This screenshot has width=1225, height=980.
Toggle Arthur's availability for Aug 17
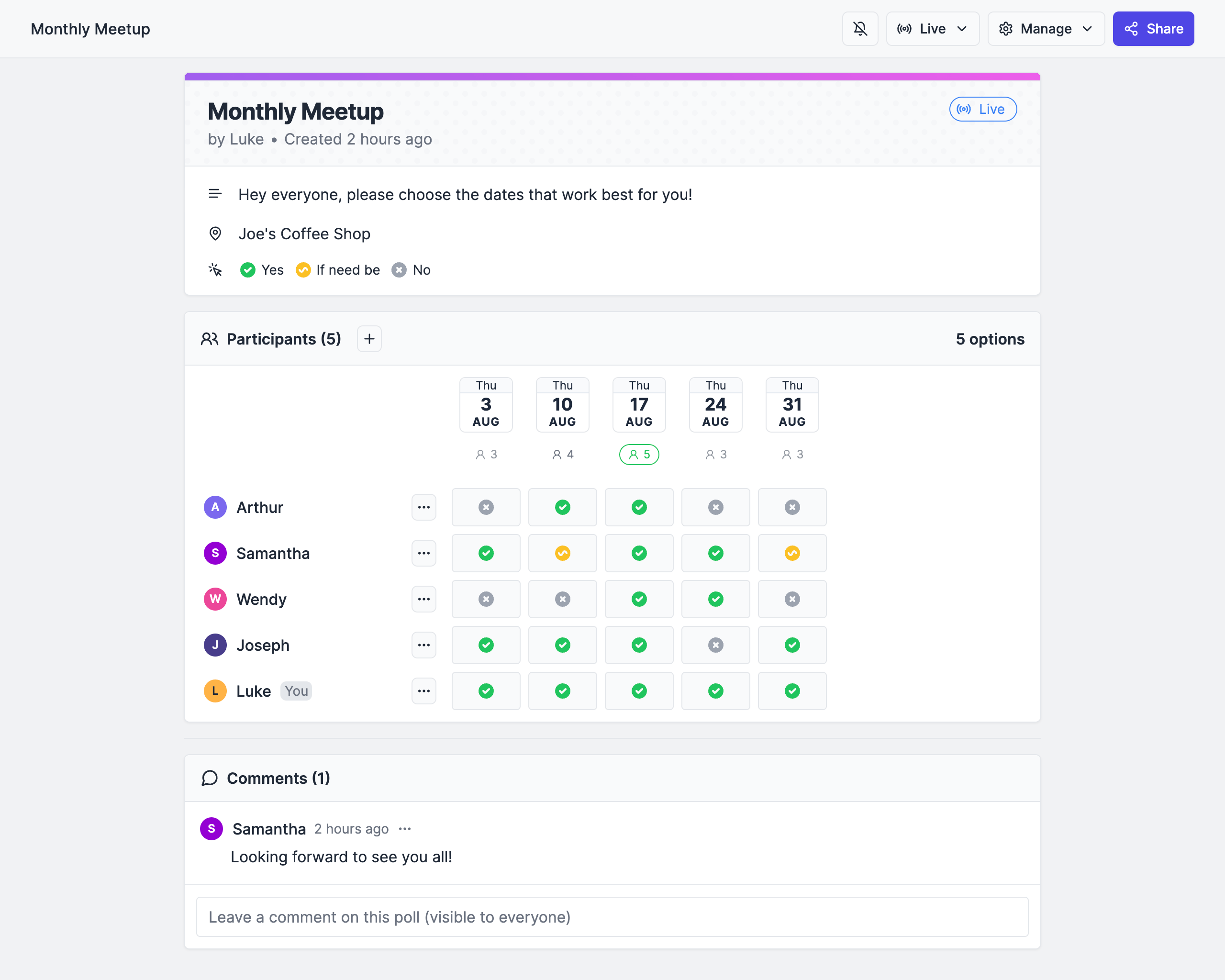639,507
